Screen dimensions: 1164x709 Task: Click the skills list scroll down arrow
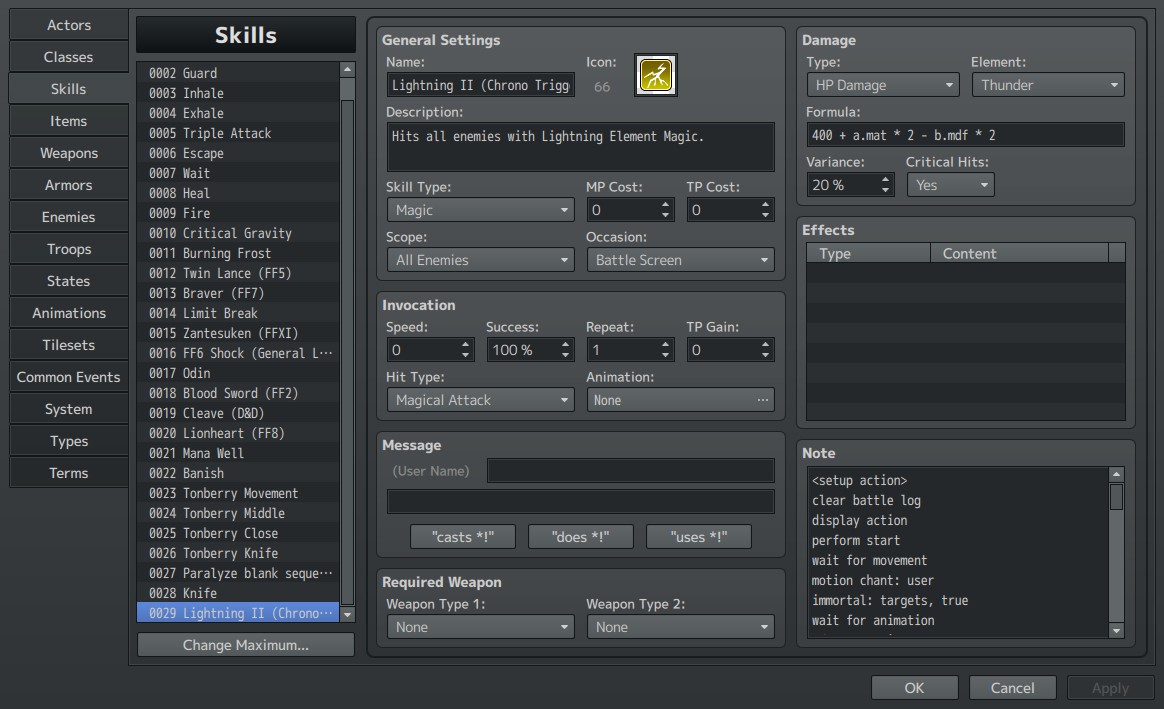(x=347, y=615)
